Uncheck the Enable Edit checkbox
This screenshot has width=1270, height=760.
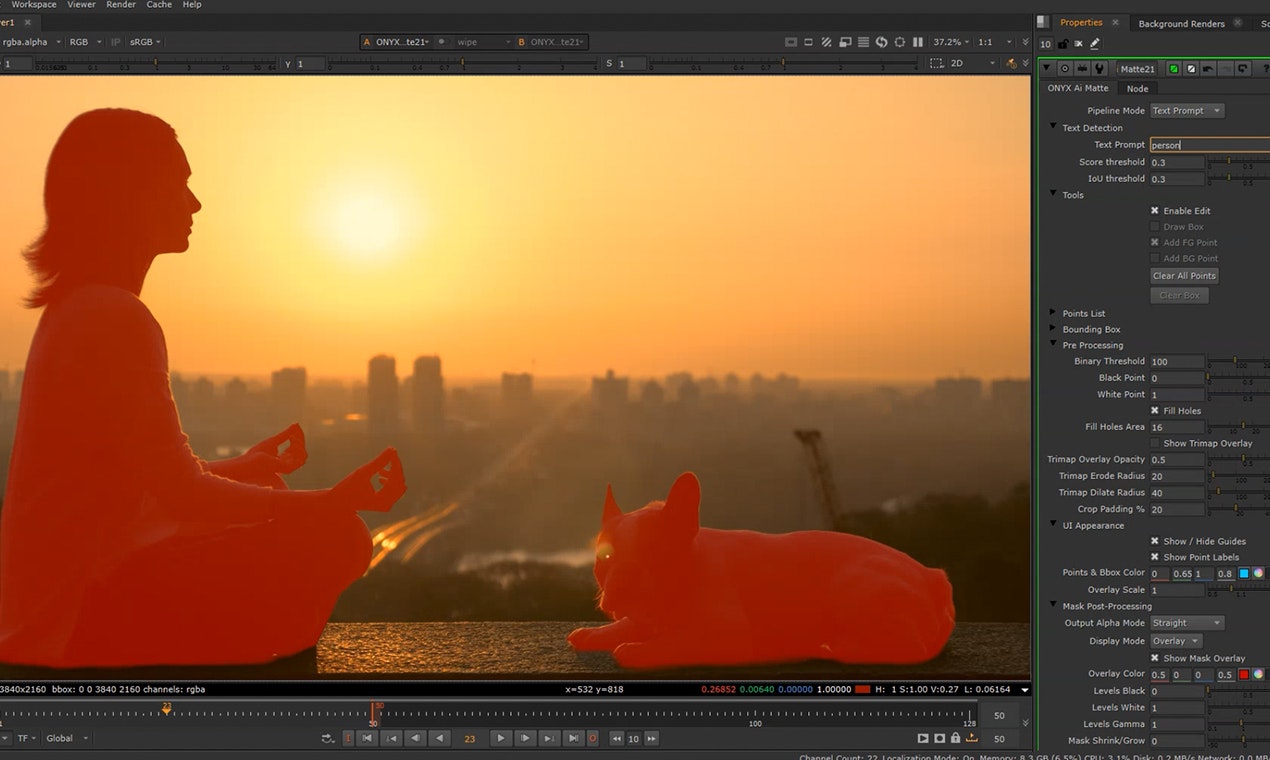coord(1155,211)
